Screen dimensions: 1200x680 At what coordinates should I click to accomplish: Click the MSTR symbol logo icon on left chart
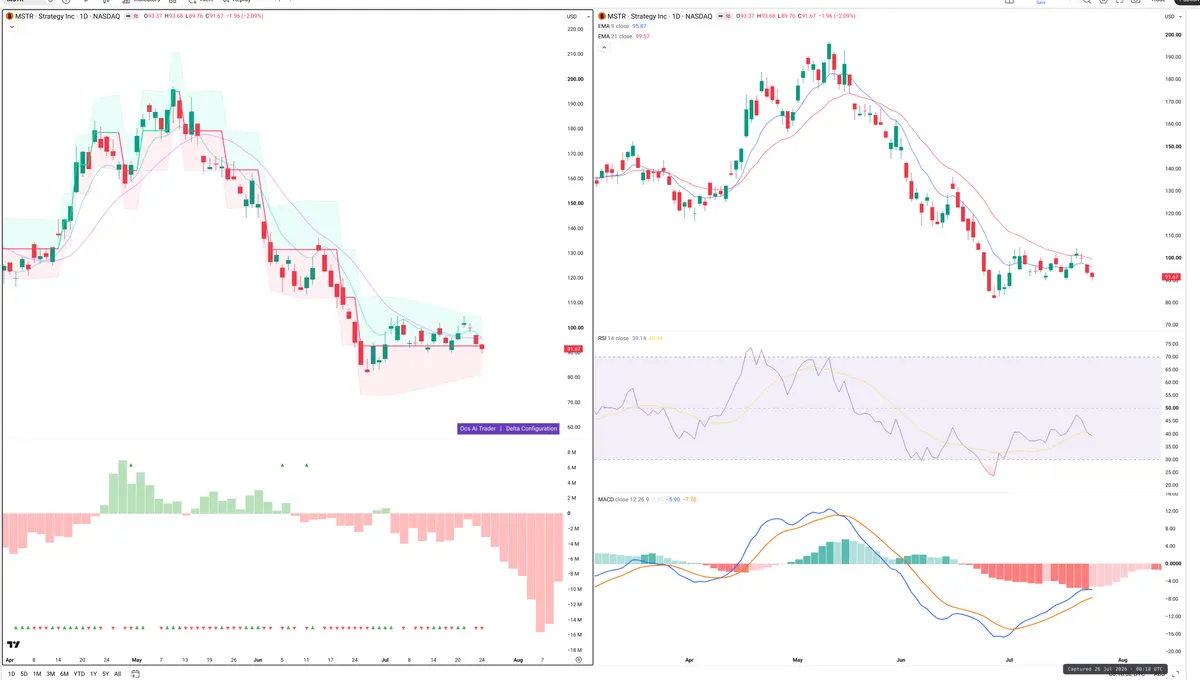[x=8, y=17]
